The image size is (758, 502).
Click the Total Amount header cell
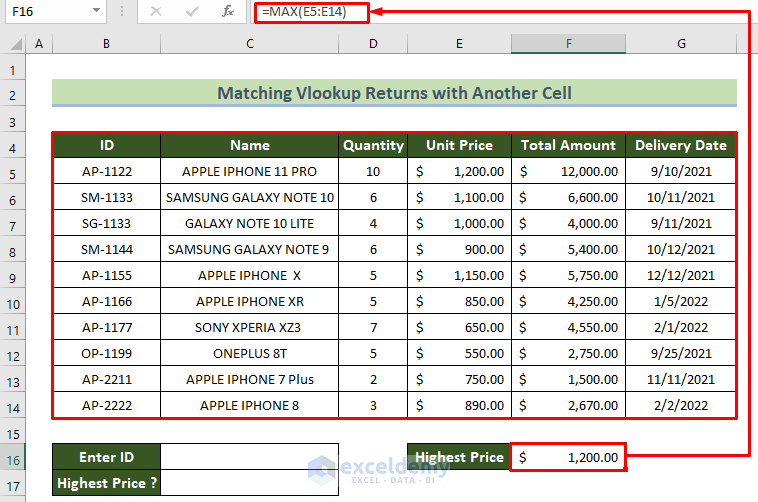click(x=568, y=145)
